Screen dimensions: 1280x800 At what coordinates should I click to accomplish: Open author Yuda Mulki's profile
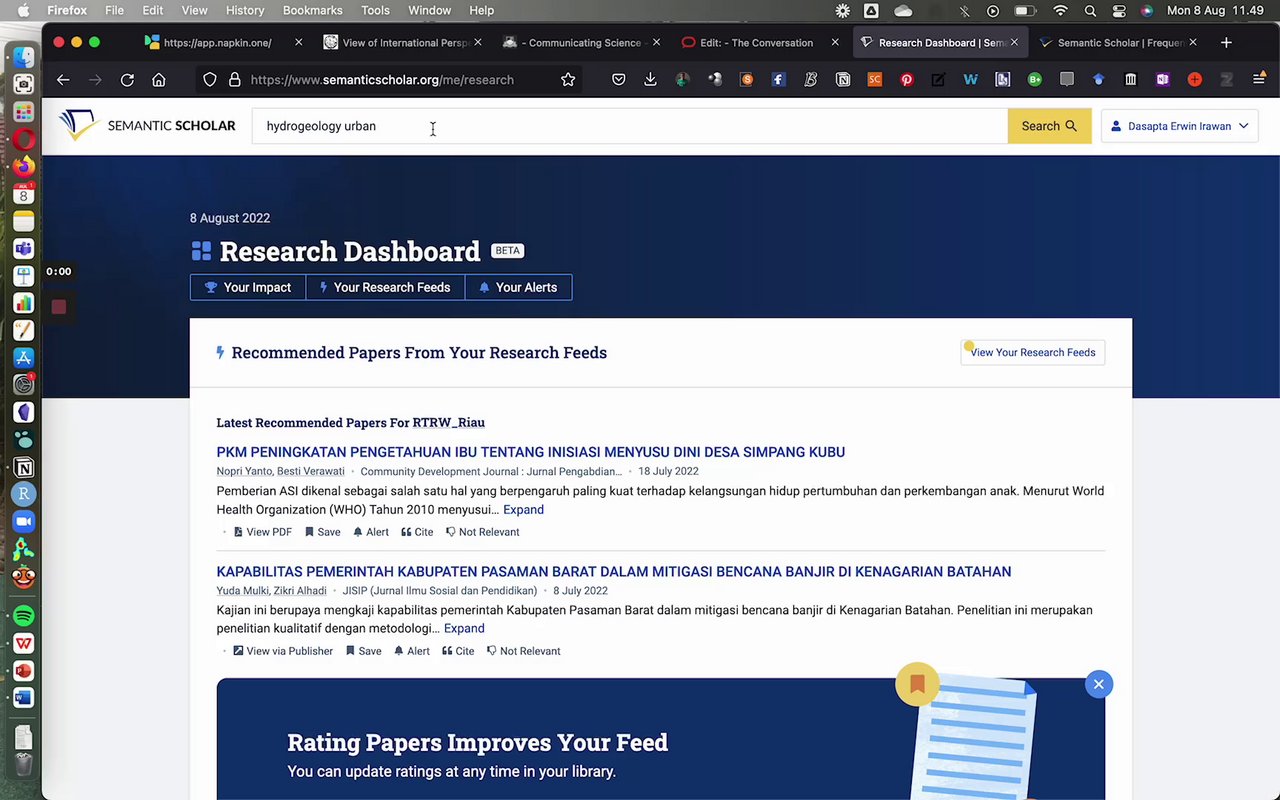(x=242, y=591)
